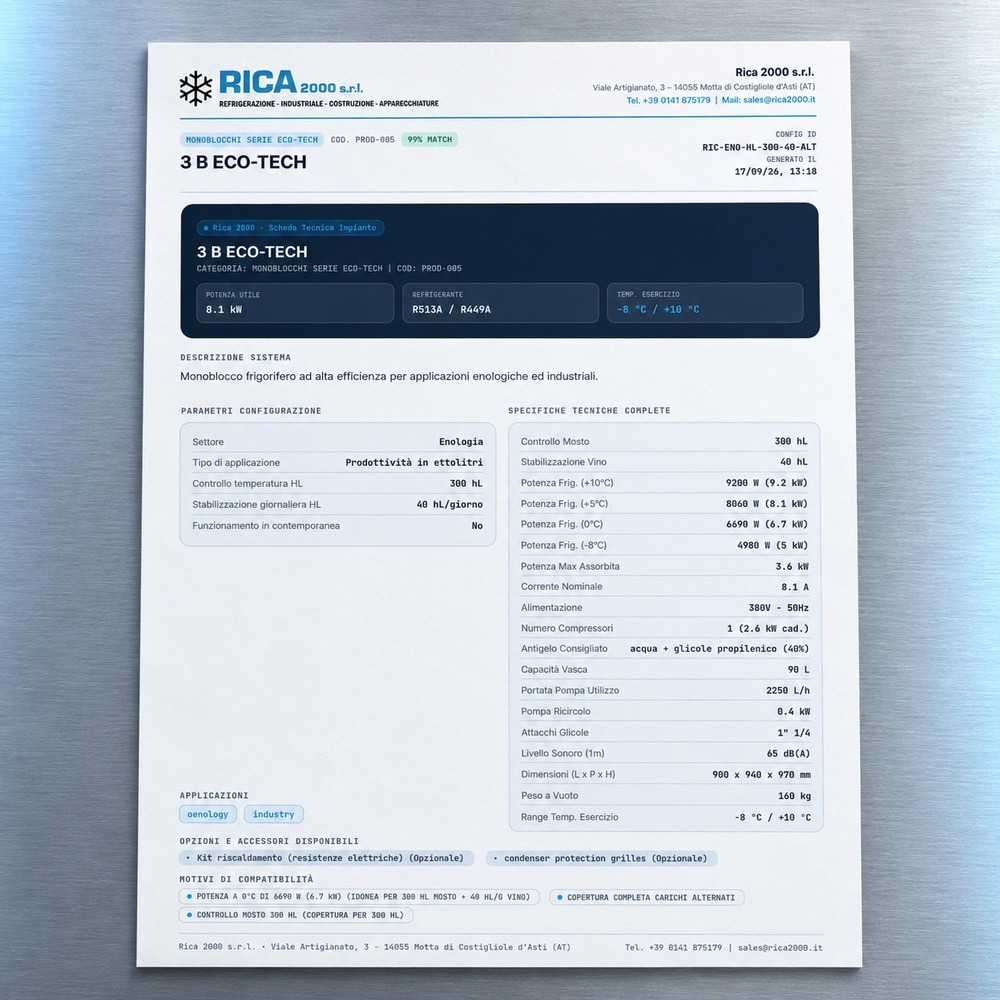Select the COD. PROD-005 text
This screenshot has width=1000, height=1000.
[x=362, y=139]
